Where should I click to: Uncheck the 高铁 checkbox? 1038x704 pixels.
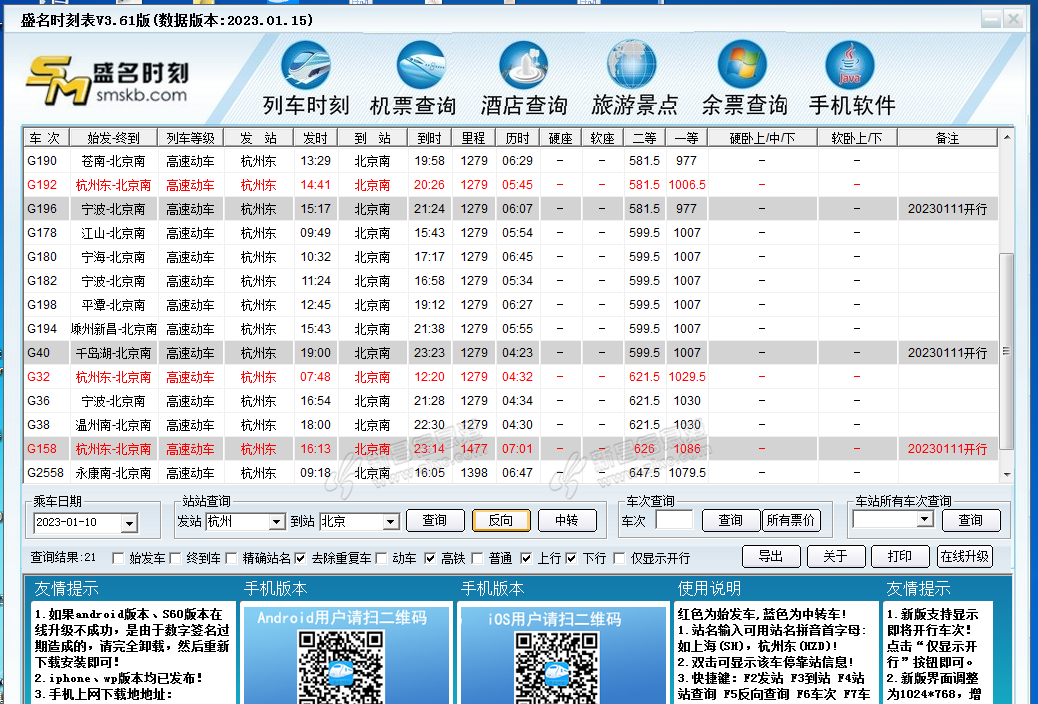click(430, 558)
